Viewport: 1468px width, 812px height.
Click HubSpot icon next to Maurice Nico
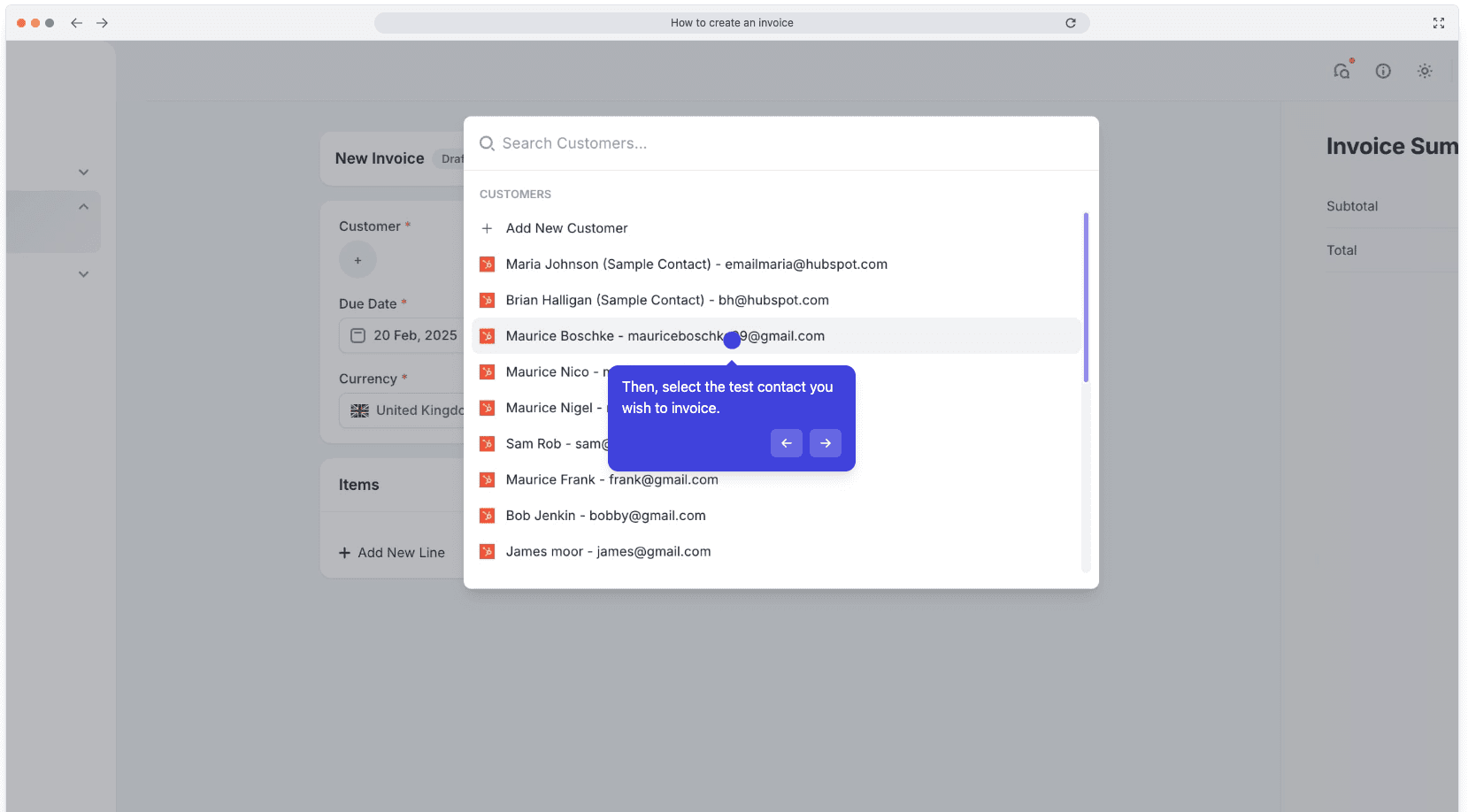(487, 372)
